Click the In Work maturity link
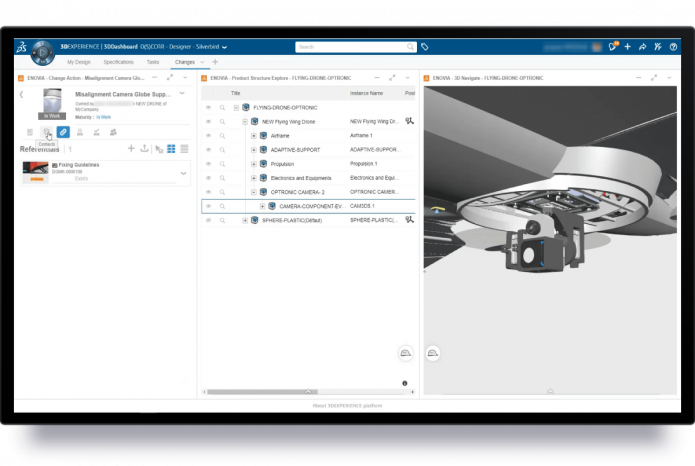Screen dimensions: 695x466 (x=104, y=117)
